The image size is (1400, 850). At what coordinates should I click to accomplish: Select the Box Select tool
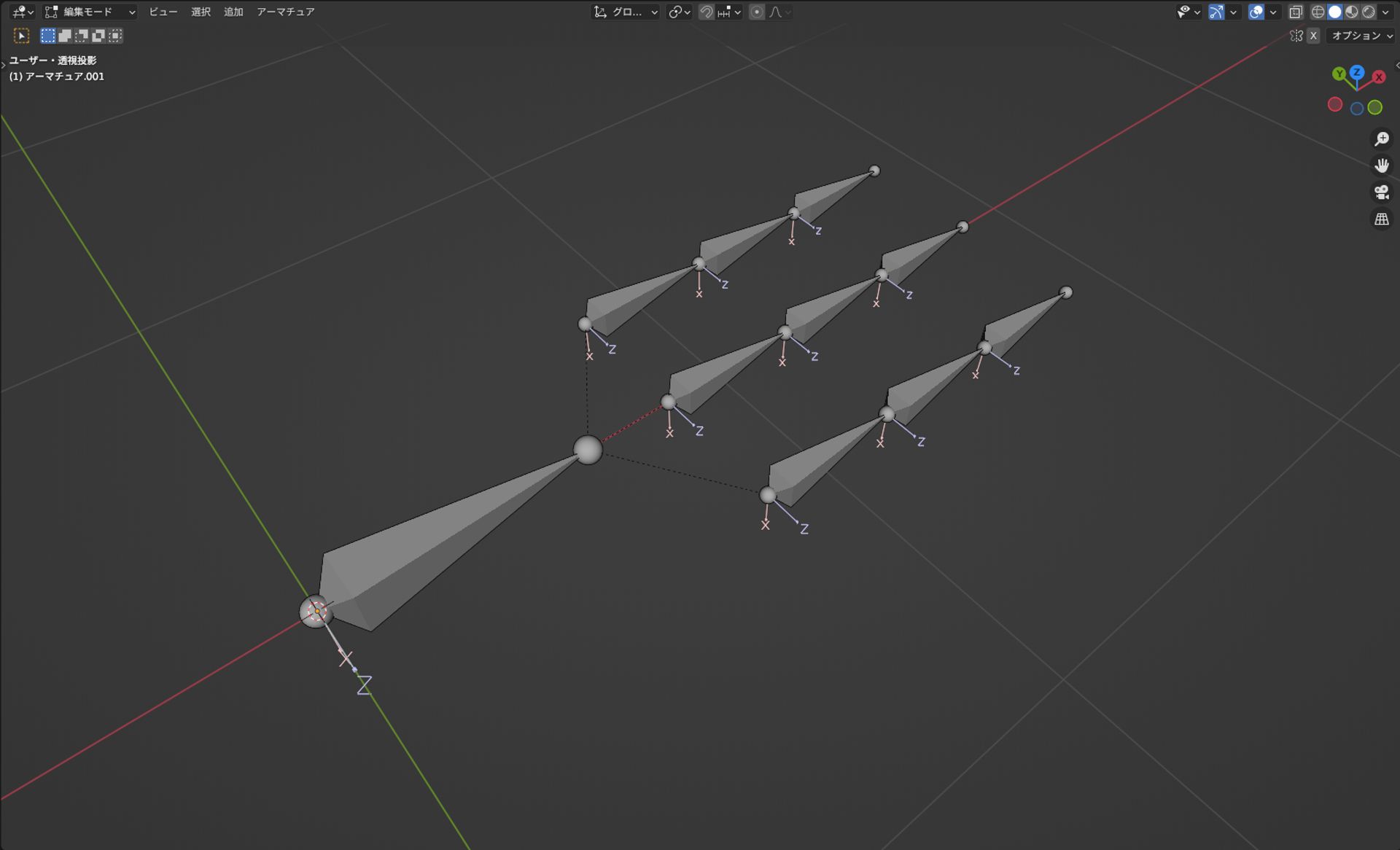46,35
